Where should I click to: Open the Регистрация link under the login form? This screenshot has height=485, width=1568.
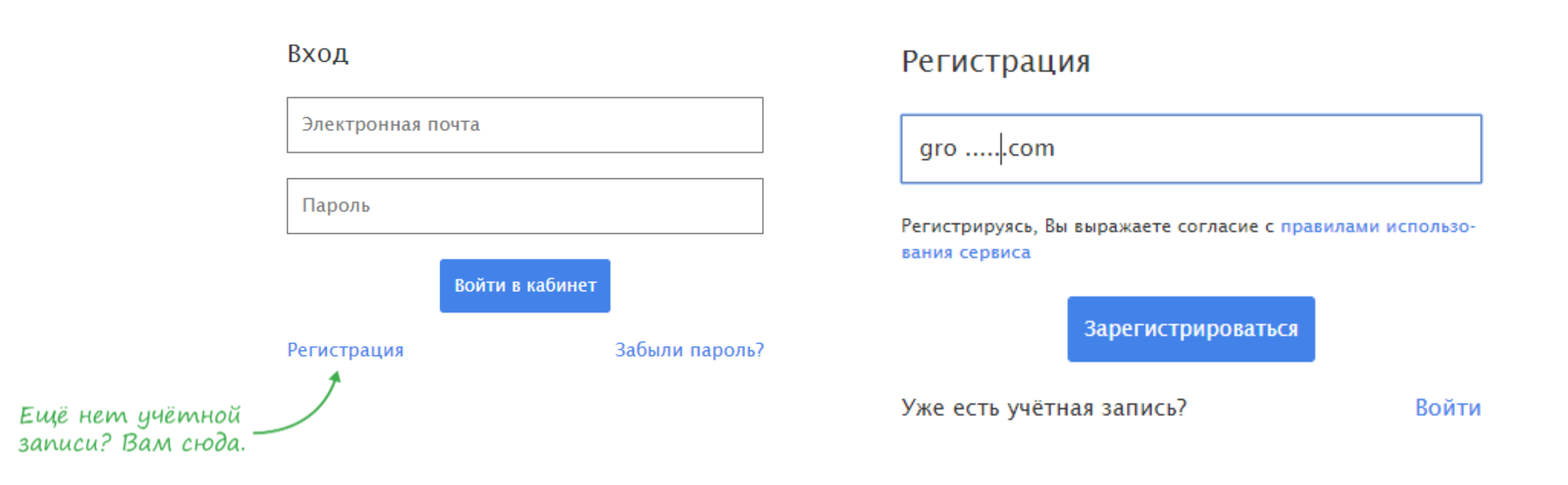point(345,350)
